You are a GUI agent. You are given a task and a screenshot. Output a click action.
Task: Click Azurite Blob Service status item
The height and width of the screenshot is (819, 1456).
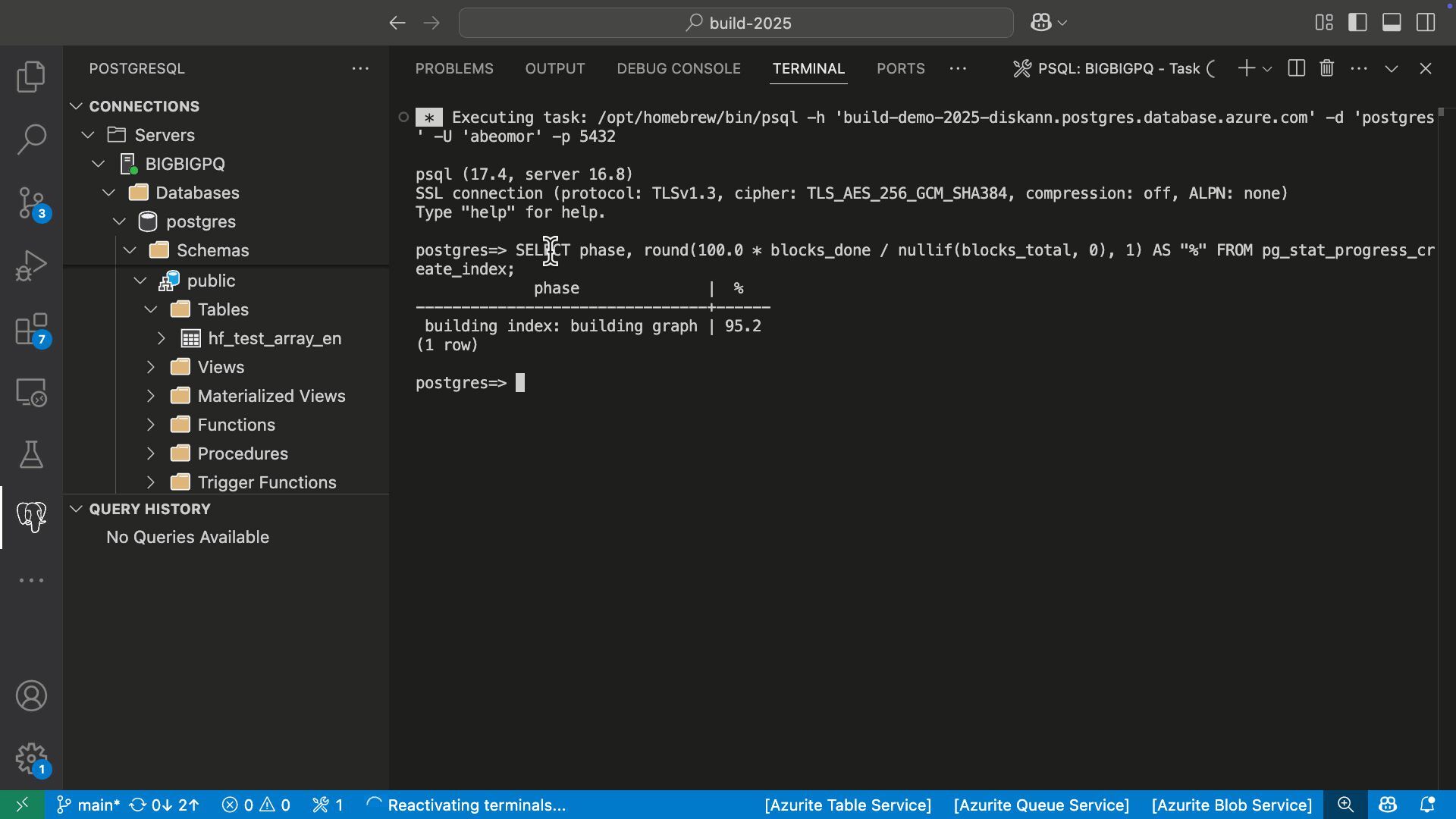[x=1232, y=805]
